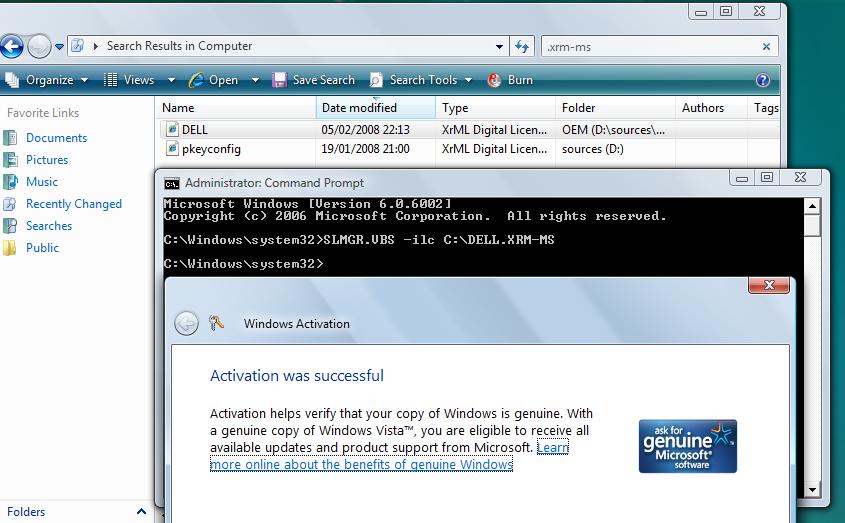This screenshot has width=845, height=523.
Task: Open Documents favorite link
Action: [56, 138]
